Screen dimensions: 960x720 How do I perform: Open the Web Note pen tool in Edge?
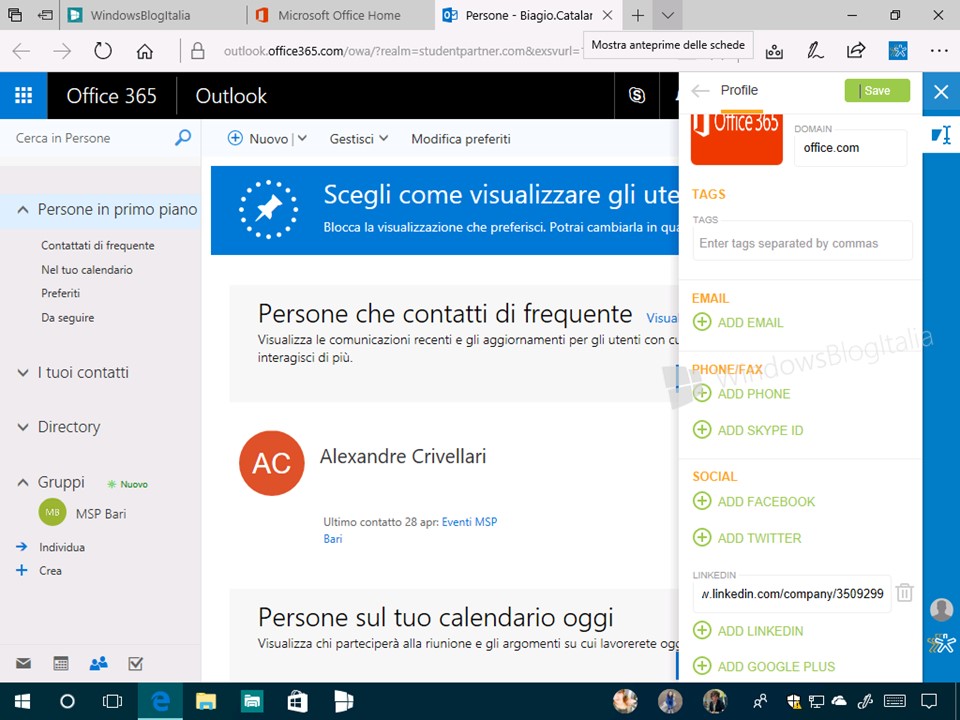tap(815, 50)
